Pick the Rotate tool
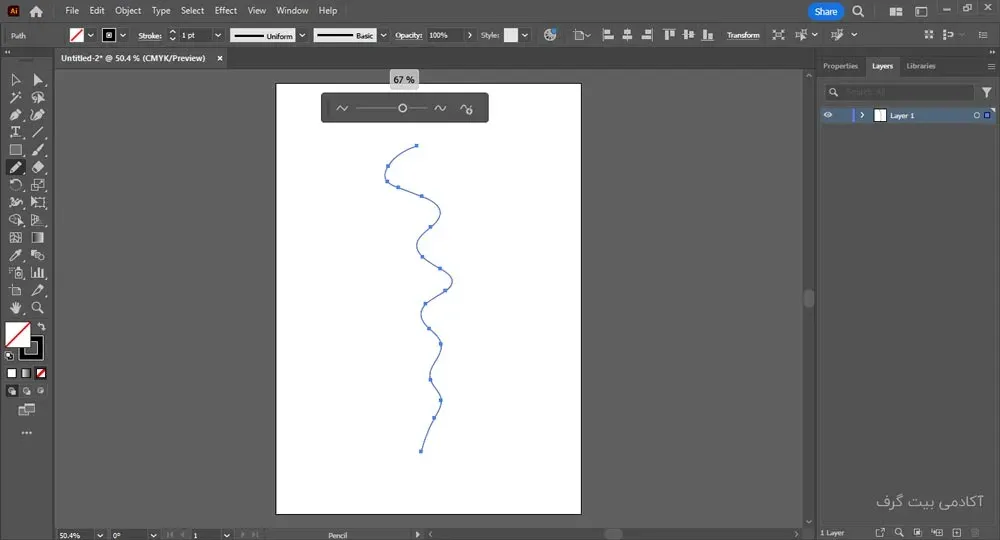 coord(15,185)
